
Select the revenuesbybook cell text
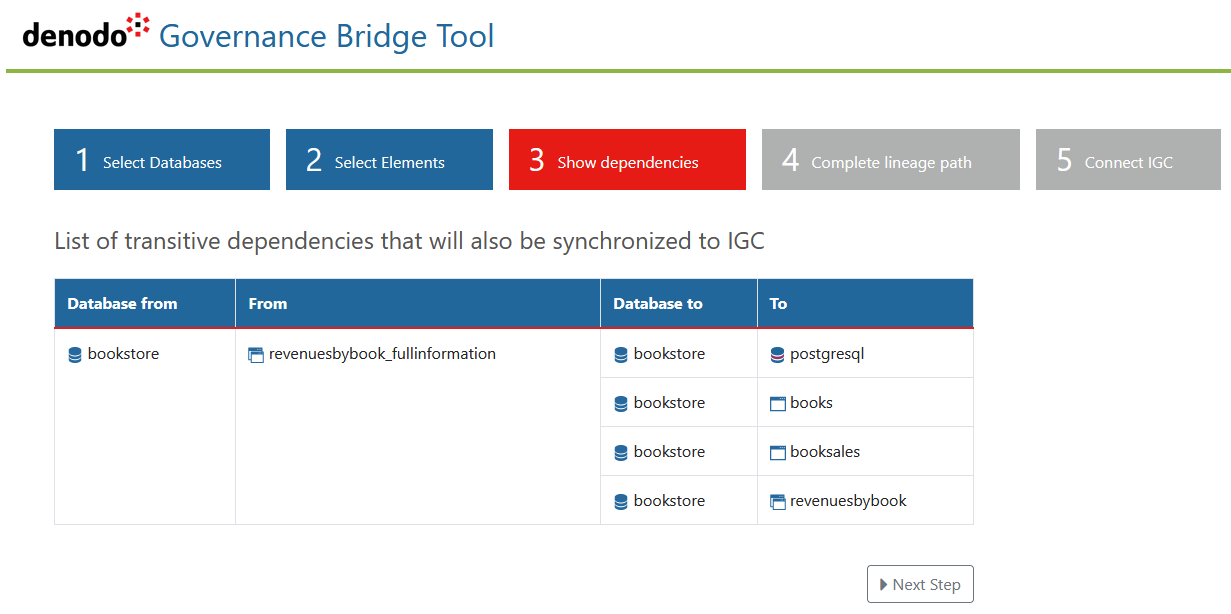848,501
